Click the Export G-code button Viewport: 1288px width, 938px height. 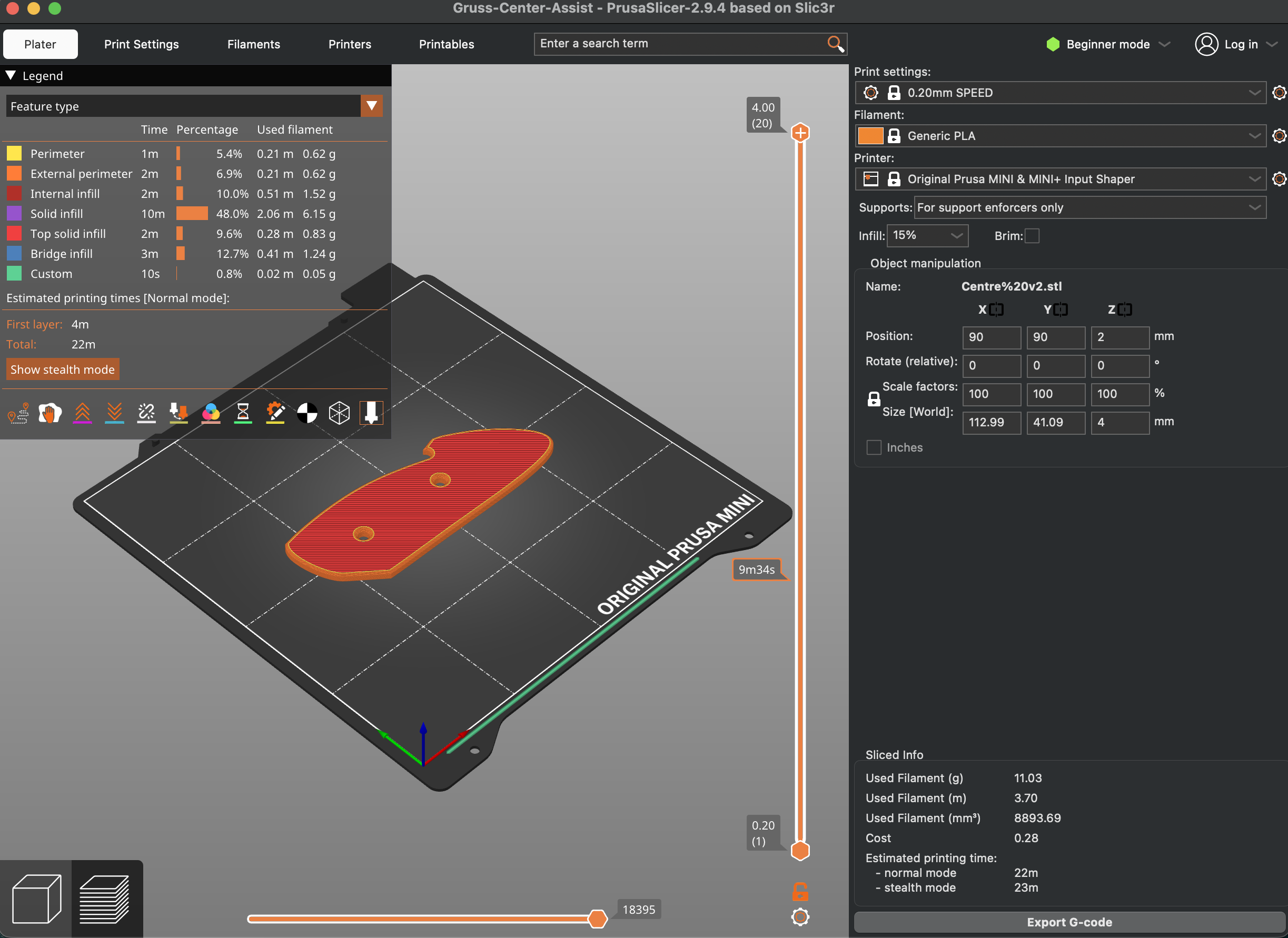click(x=1069, y=922)
